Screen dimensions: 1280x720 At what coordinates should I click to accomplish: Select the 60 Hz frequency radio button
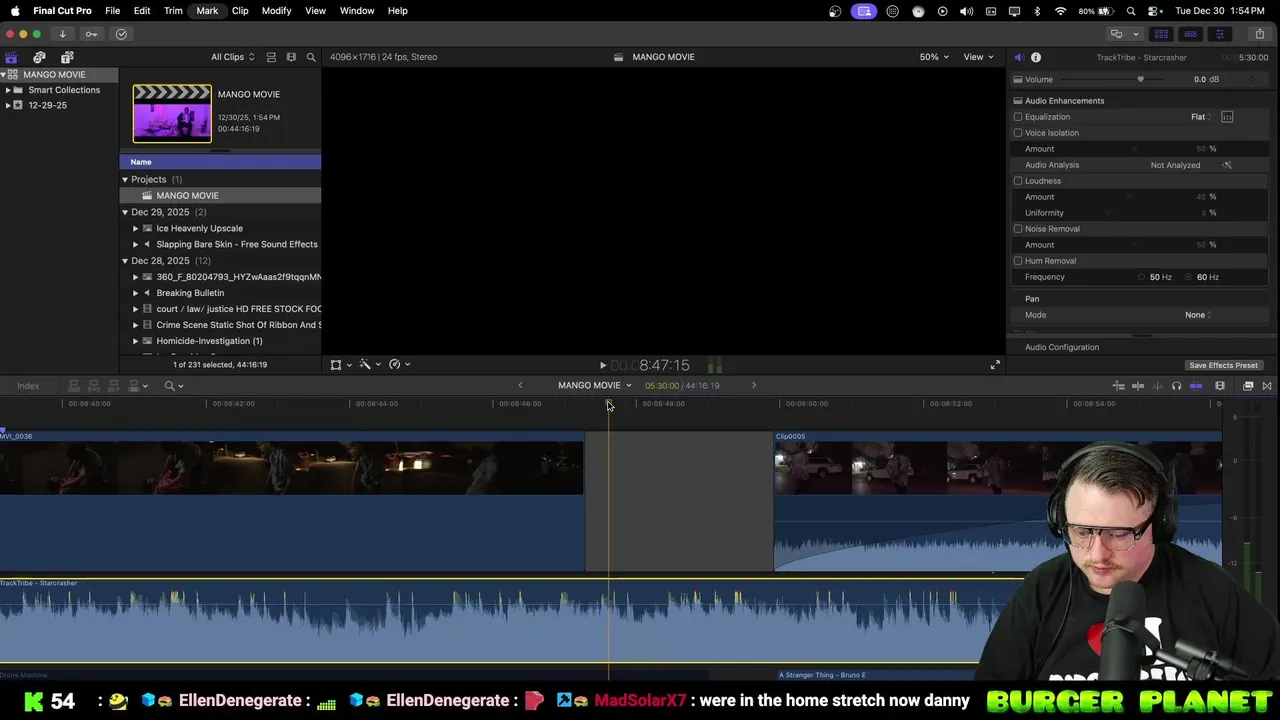(1190, 277)
